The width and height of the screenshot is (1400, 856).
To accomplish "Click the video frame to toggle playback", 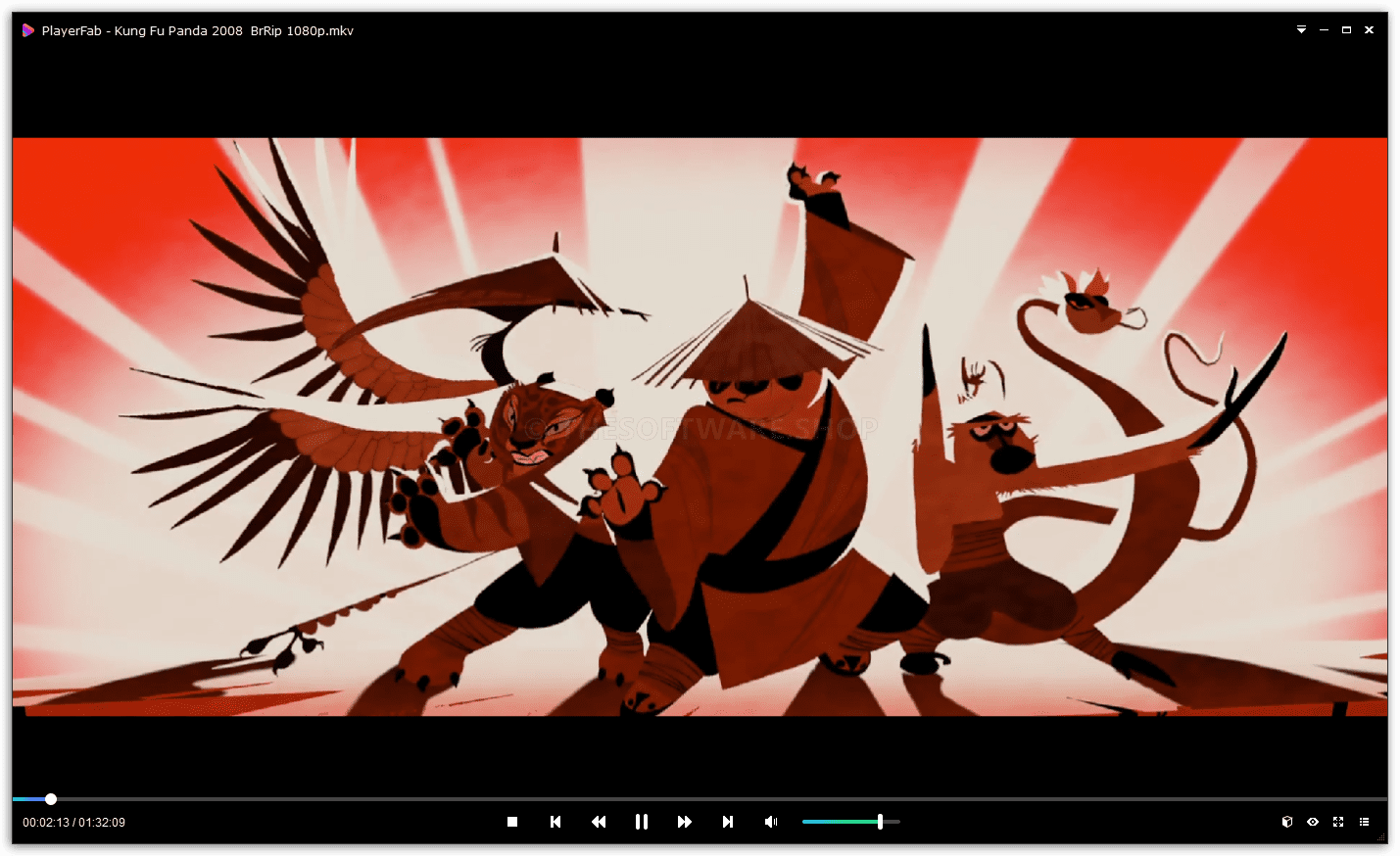I will click(700, 427).
